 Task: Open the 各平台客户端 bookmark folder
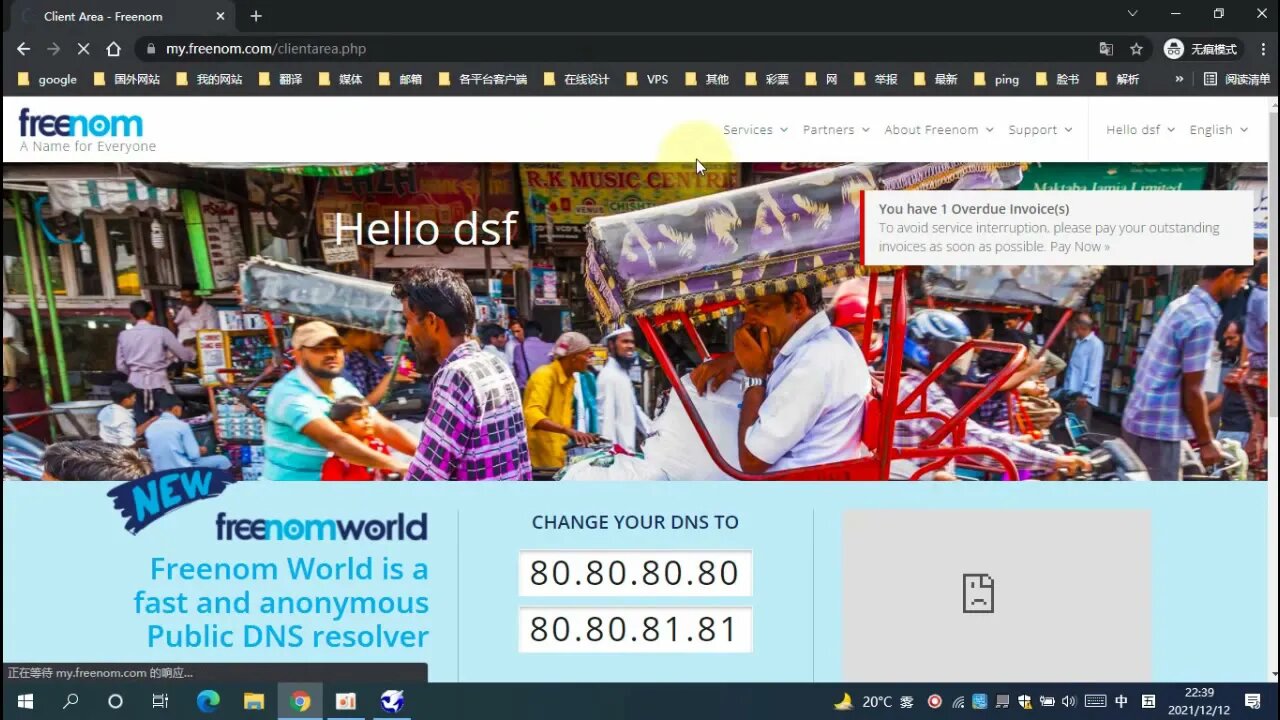482,79
